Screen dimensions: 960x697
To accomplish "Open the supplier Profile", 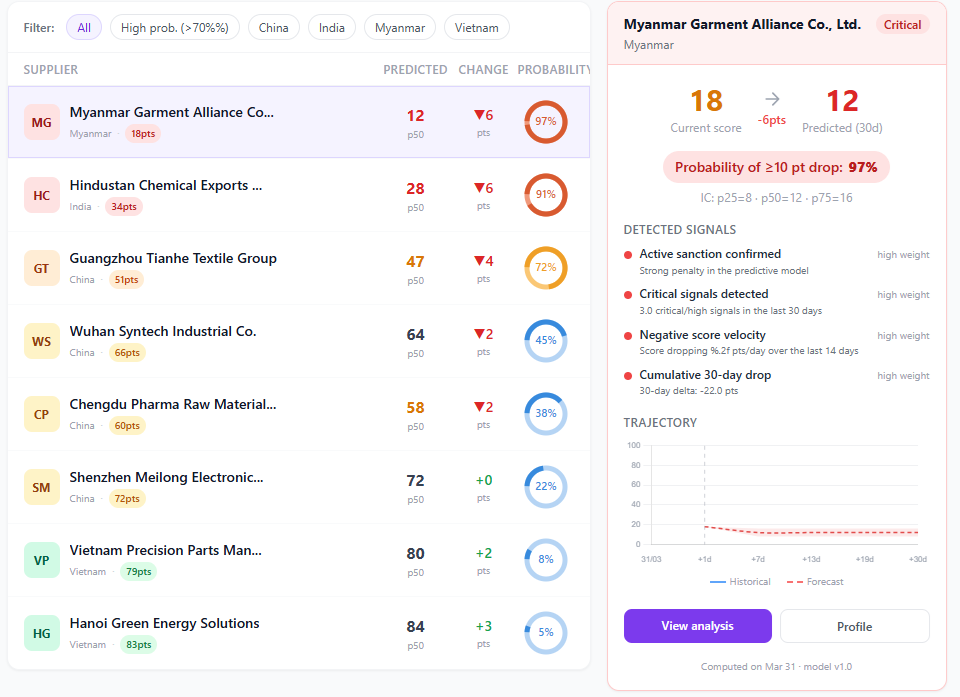I will click(x=854, y=625).
